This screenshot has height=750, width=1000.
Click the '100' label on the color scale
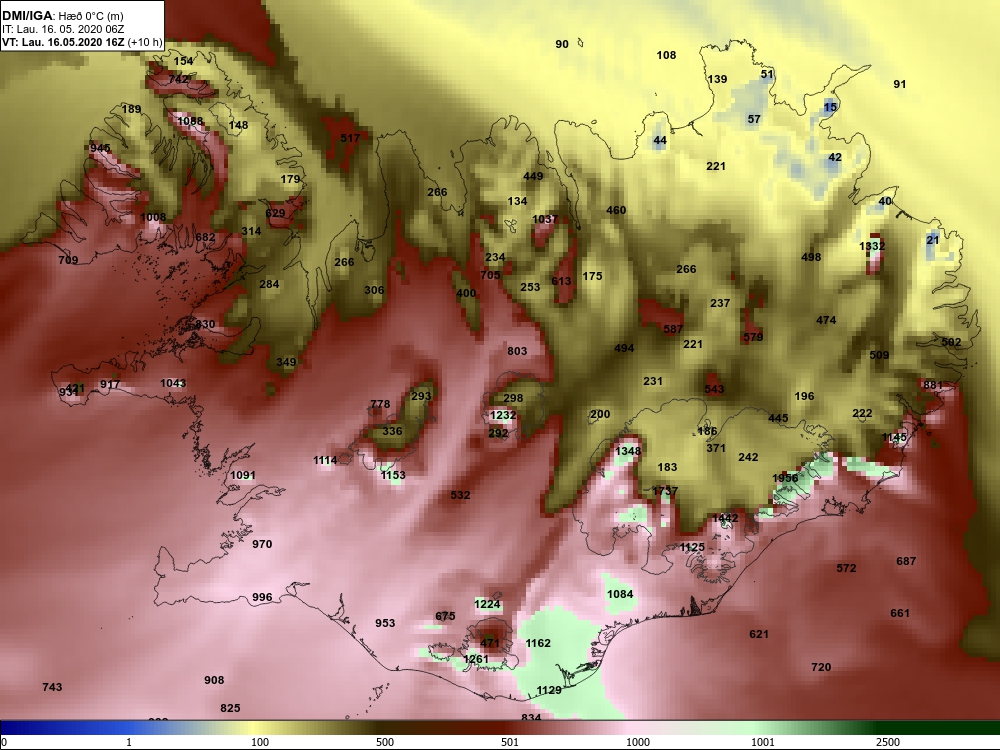click(x=260, y=742)
